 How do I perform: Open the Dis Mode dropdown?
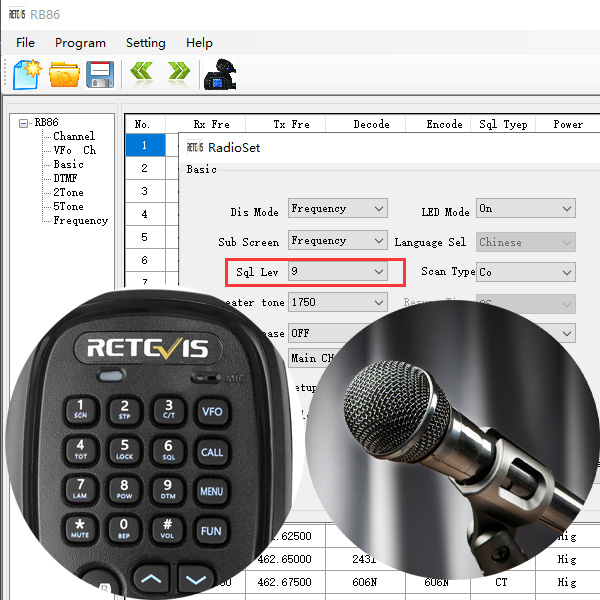click(x=338, y=208)
